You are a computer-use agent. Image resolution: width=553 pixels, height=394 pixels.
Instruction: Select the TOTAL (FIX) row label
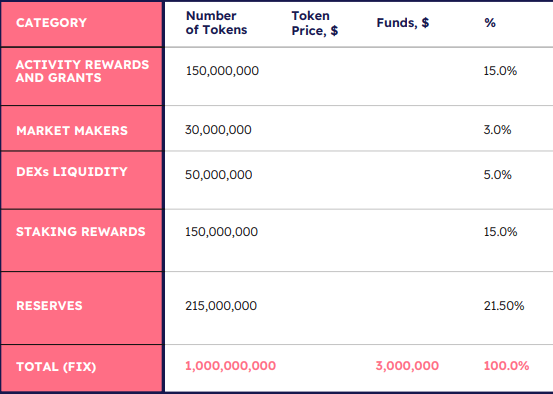tap(81, 368)
